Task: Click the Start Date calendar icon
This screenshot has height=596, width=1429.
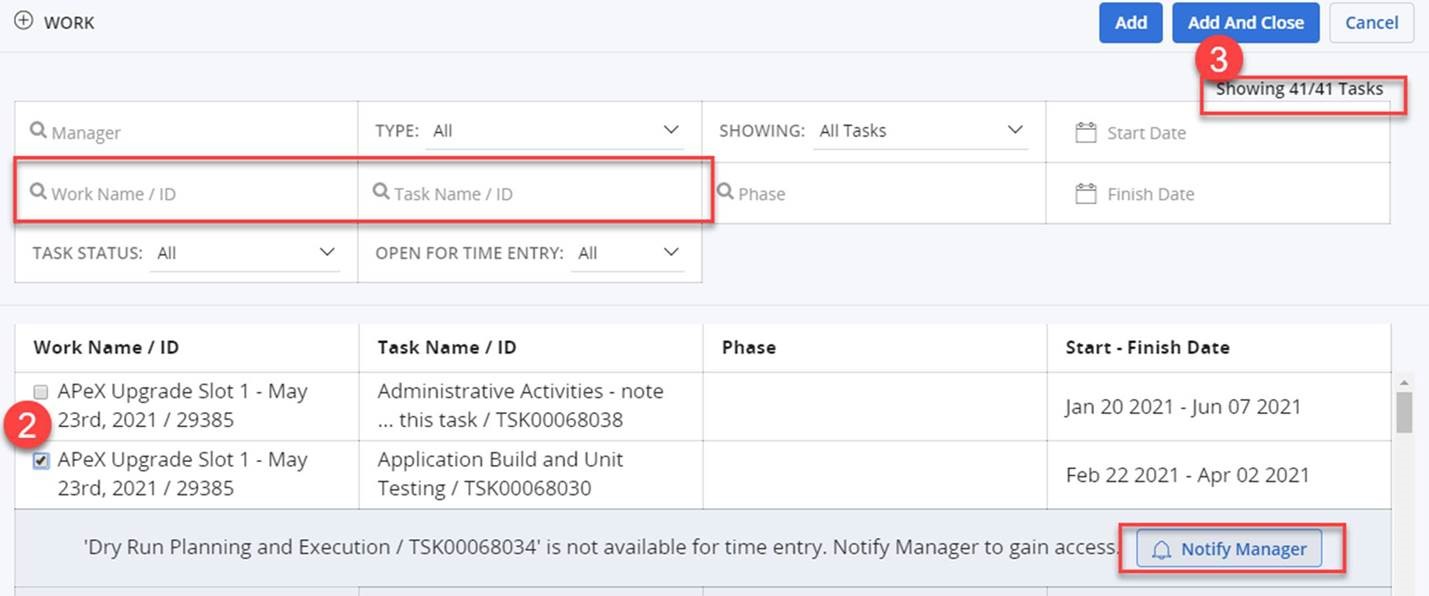Action: point(1085,133)
